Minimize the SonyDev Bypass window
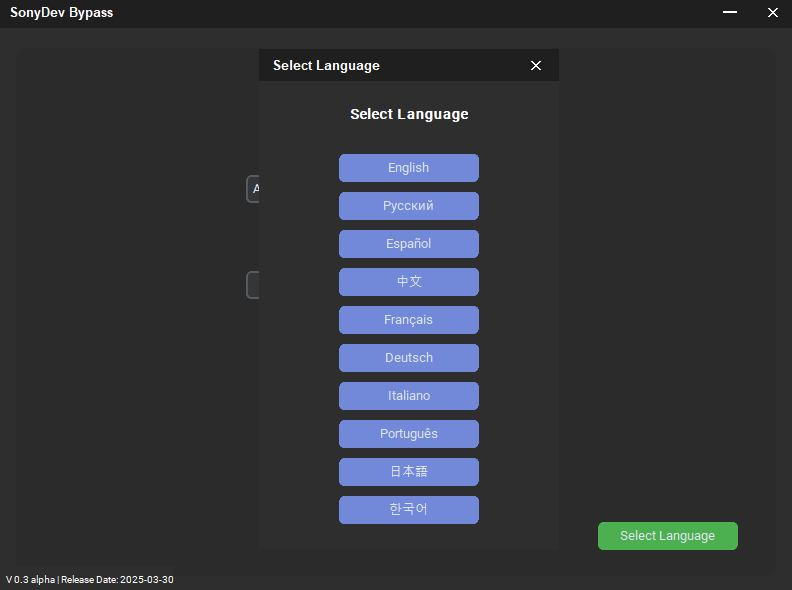Image resolution: width=792 pixels, height=590 pixels. click(730, 12)
